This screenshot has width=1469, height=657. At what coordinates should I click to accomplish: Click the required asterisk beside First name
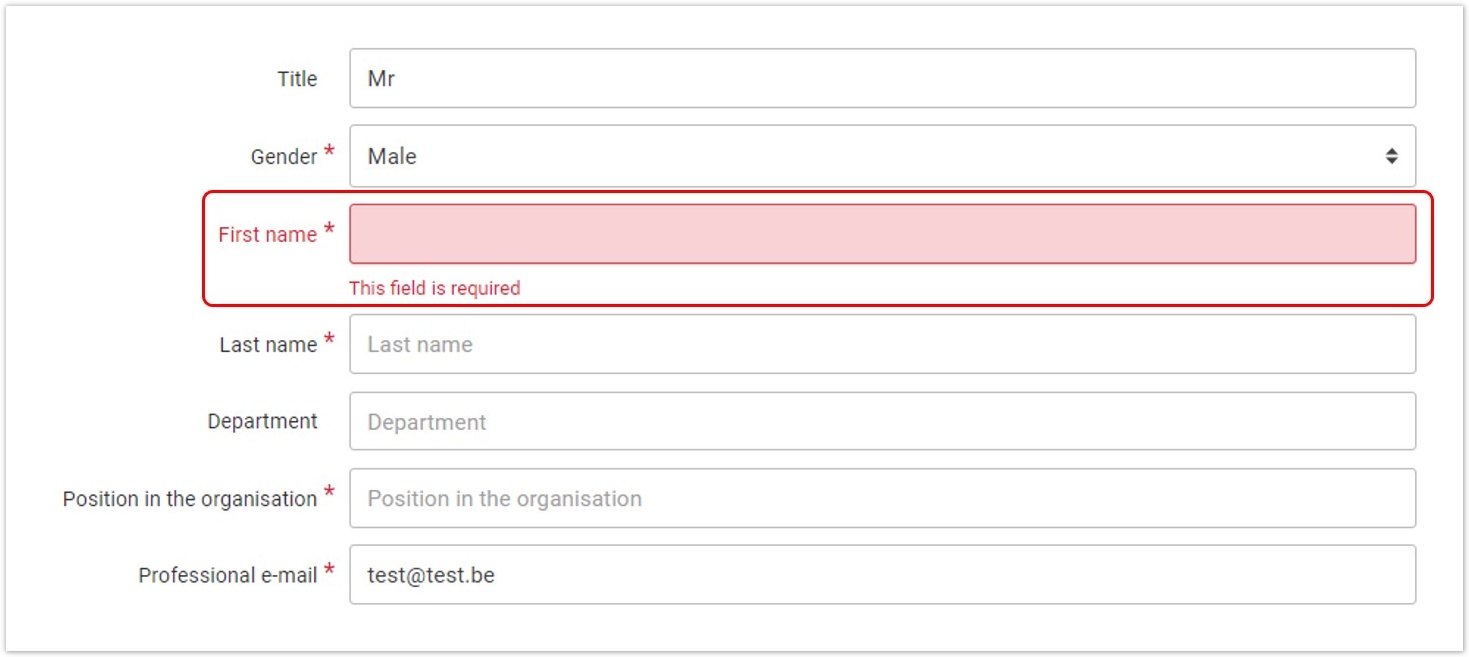(329, 230)
